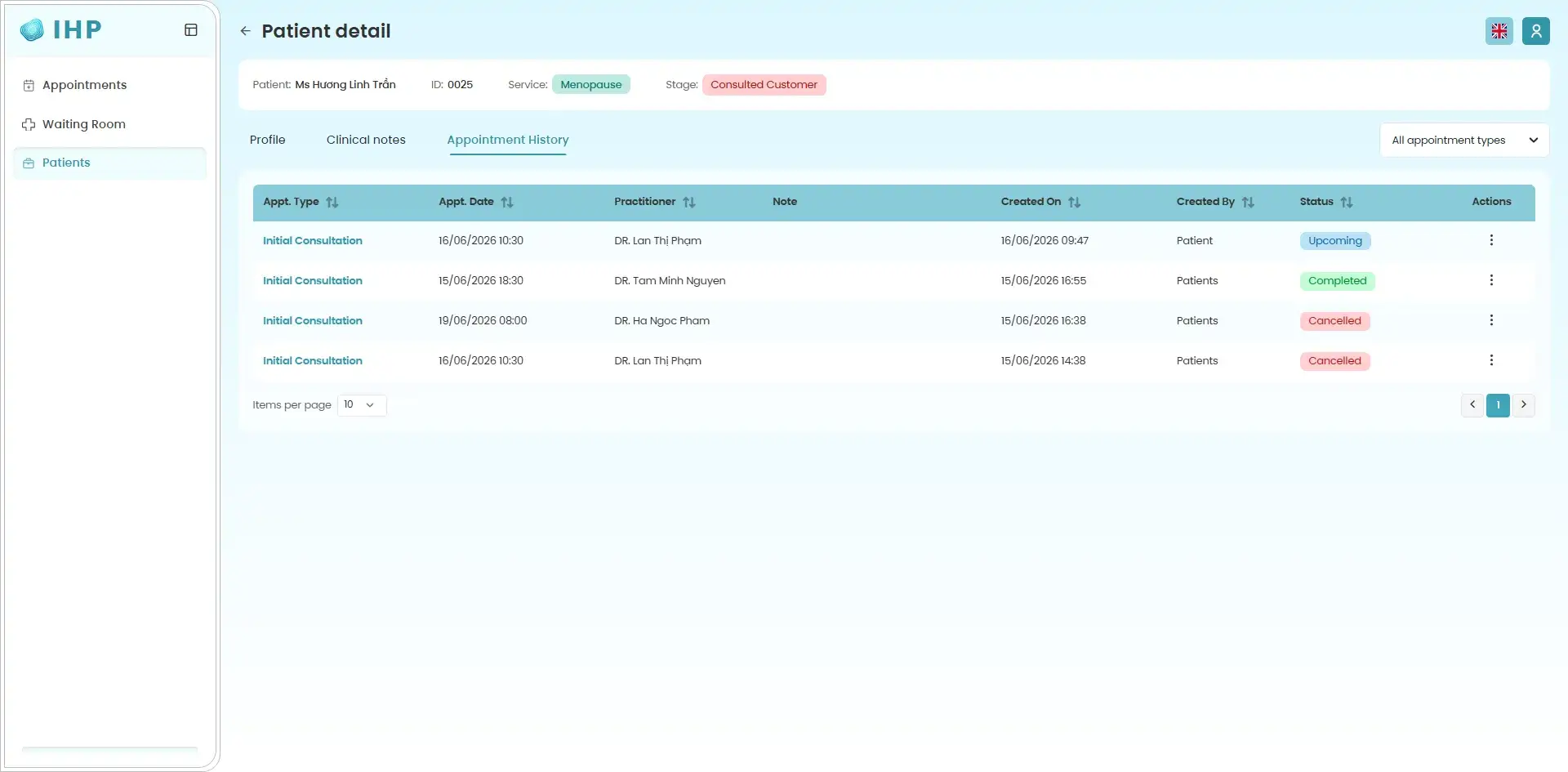Expand All appointment types dropdown

pyautogui.click(x=1464, y=140)
